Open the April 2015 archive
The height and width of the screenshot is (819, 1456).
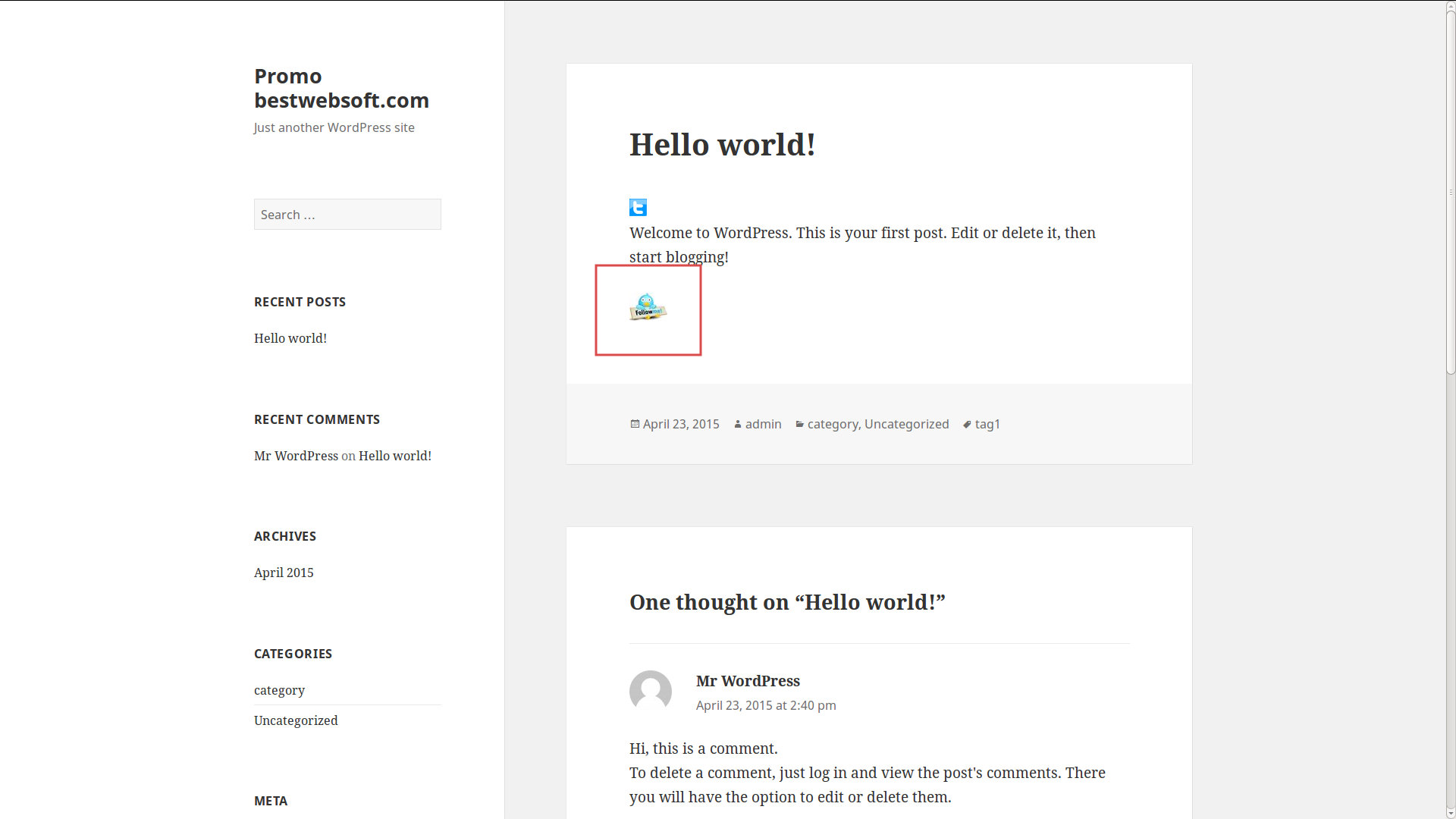click(284, 573)
